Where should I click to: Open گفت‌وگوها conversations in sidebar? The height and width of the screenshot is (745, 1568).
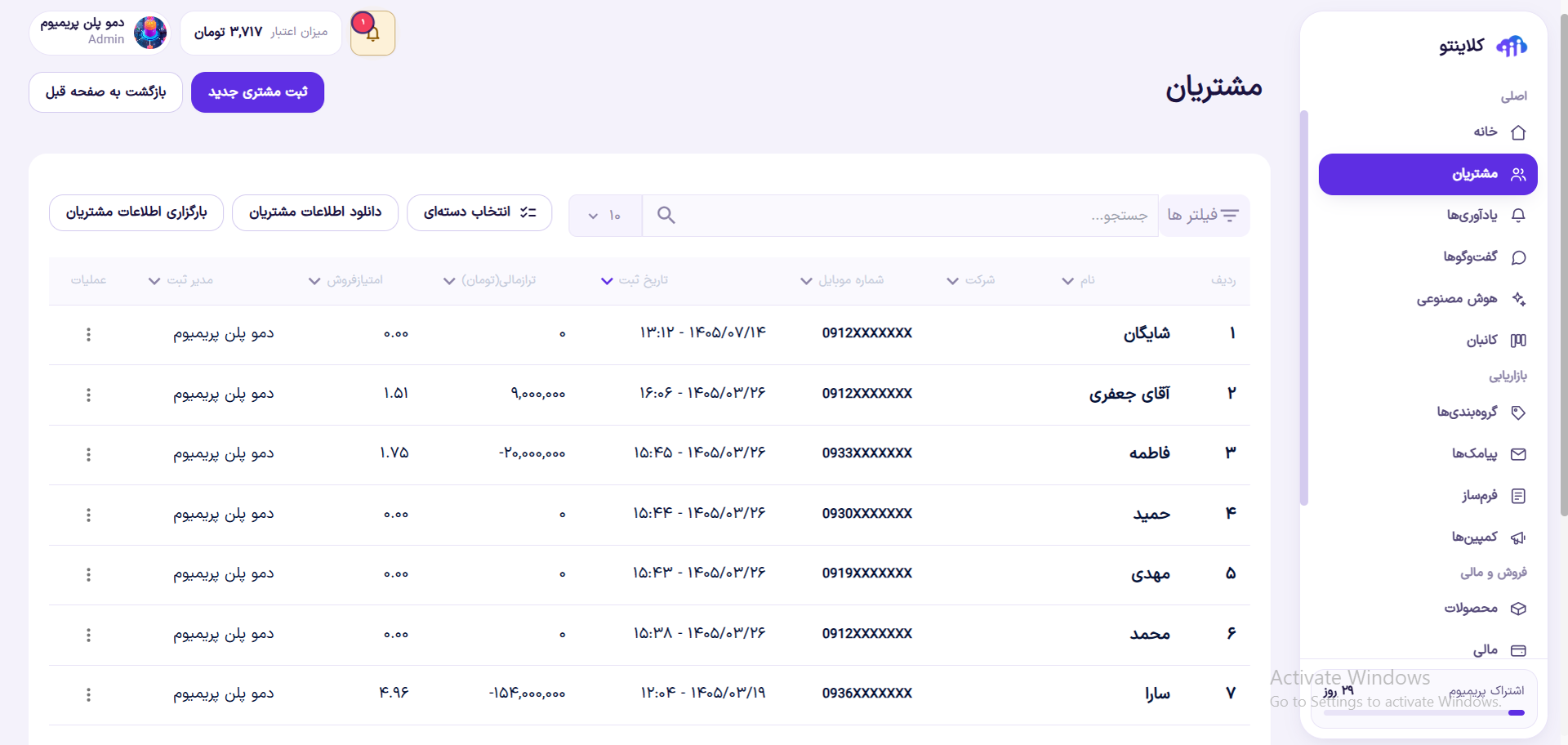pos(1428,257)
